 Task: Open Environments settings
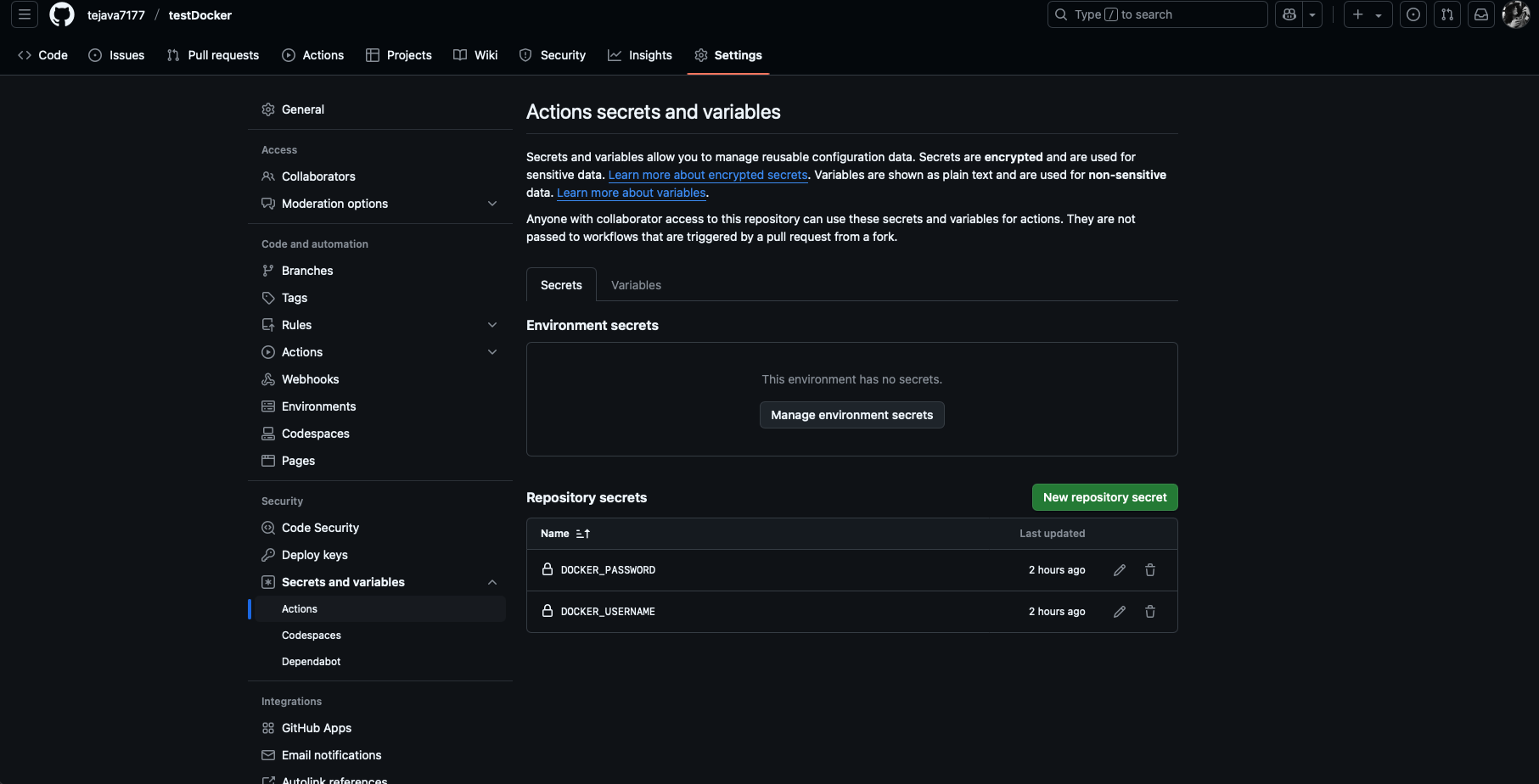point(379,406)
